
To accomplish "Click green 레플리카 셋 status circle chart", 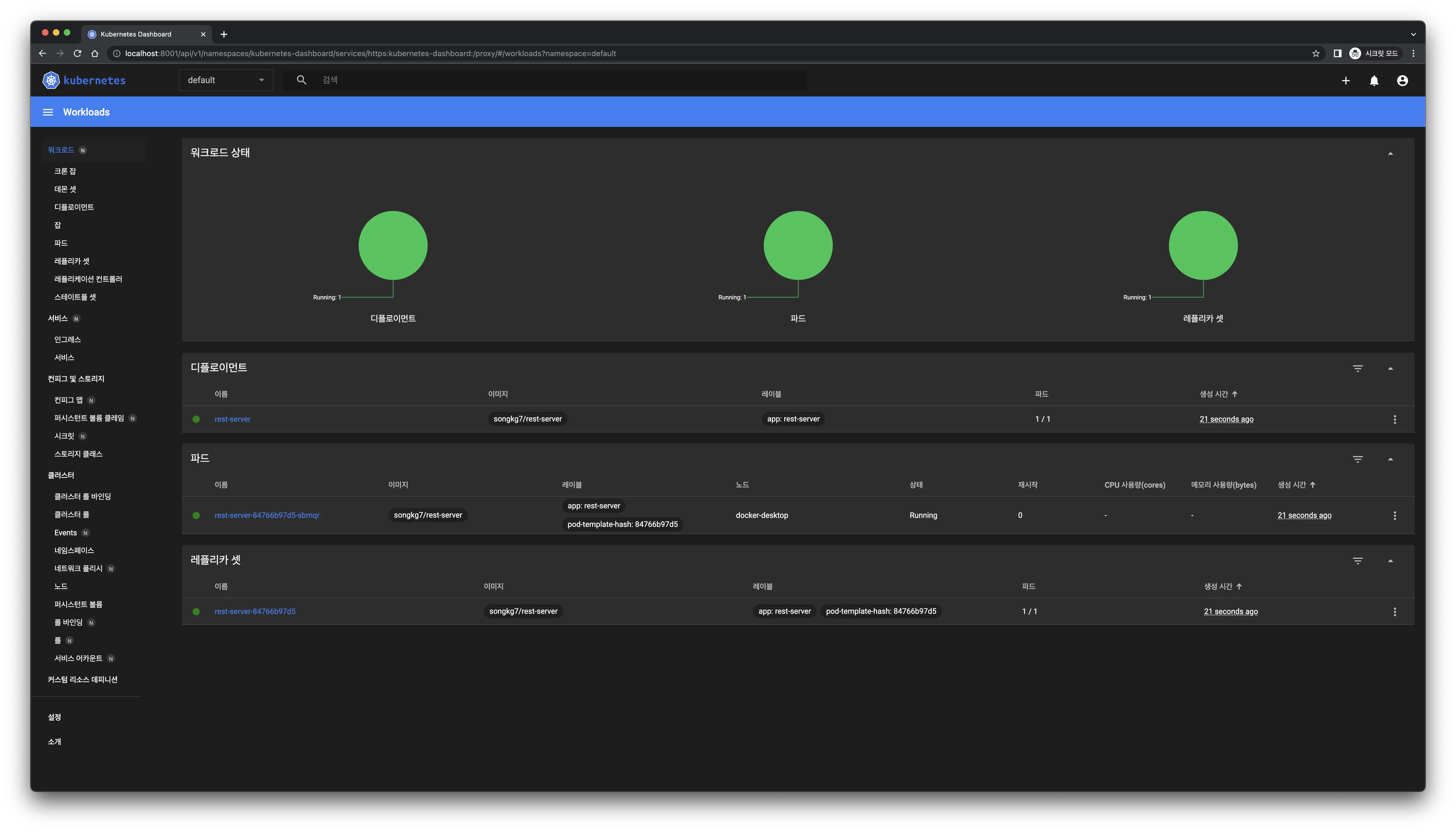I will click(x=1203, y=245).
